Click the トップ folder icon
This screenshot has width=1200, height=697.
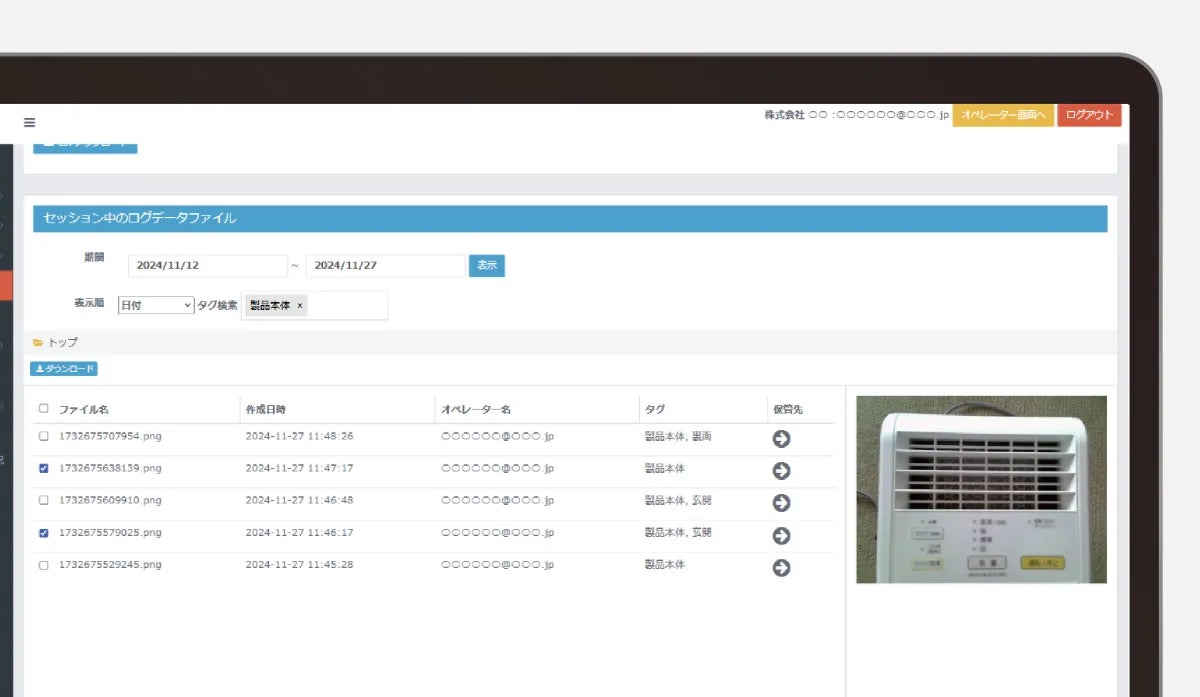click(38, 342)
